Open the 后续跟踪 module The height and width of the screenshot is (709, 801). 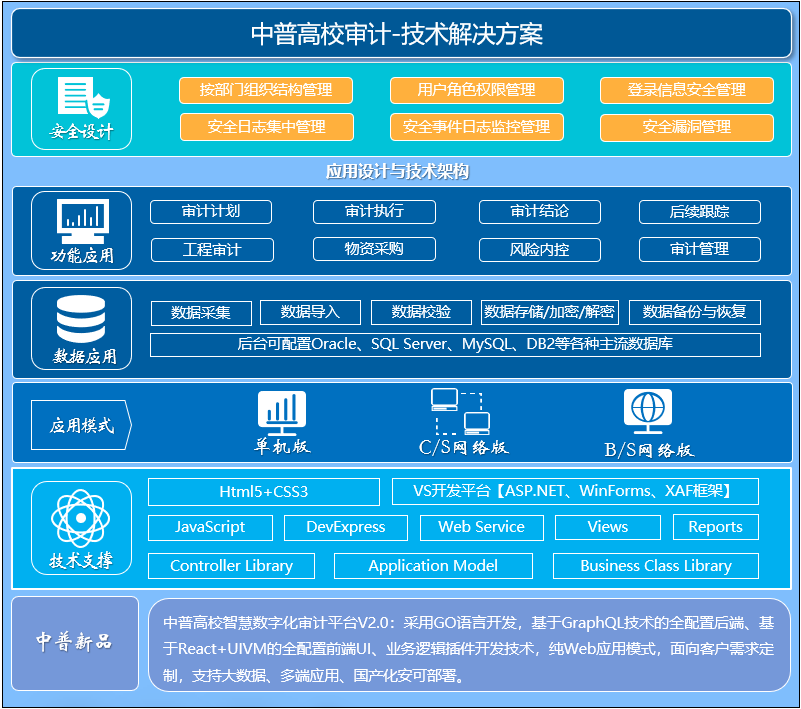pos(700,211)
